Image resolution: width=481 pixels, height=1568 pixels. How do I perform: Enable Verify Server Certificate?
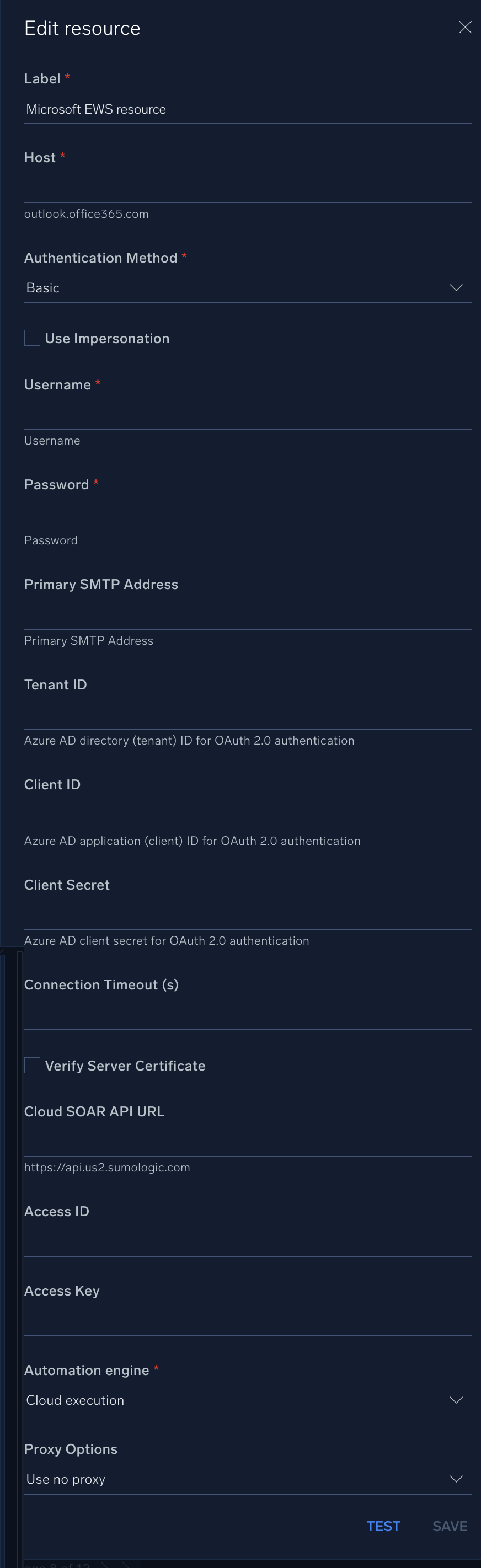click(31, 1064)
